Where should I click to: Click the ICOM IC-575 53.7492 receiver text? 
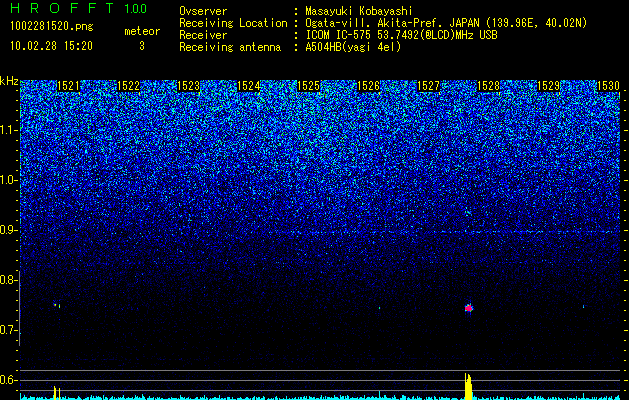401,35
